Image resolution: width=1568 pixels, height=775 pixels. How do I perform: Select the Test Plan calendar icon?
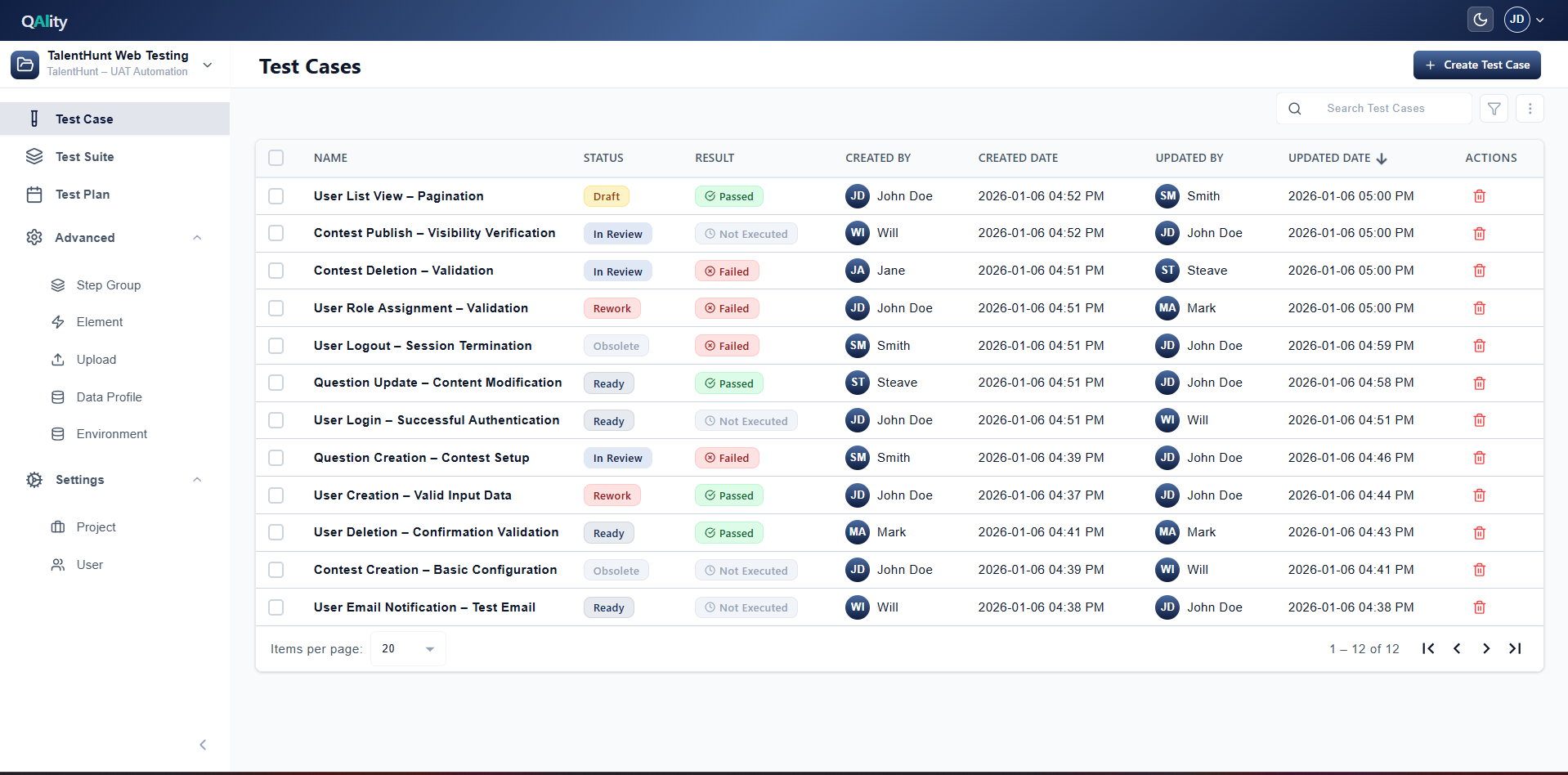click(34, 194)
